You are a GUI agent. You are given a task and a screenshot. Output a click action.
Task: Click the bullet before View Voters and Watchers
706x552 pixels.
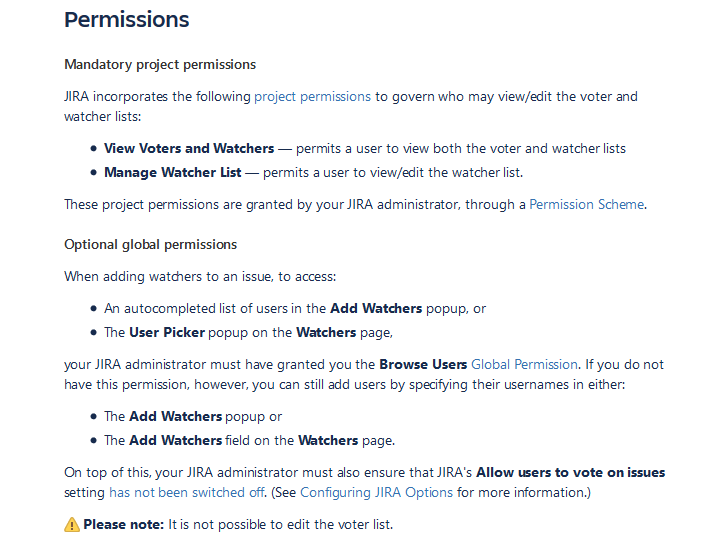pos(94,148)
